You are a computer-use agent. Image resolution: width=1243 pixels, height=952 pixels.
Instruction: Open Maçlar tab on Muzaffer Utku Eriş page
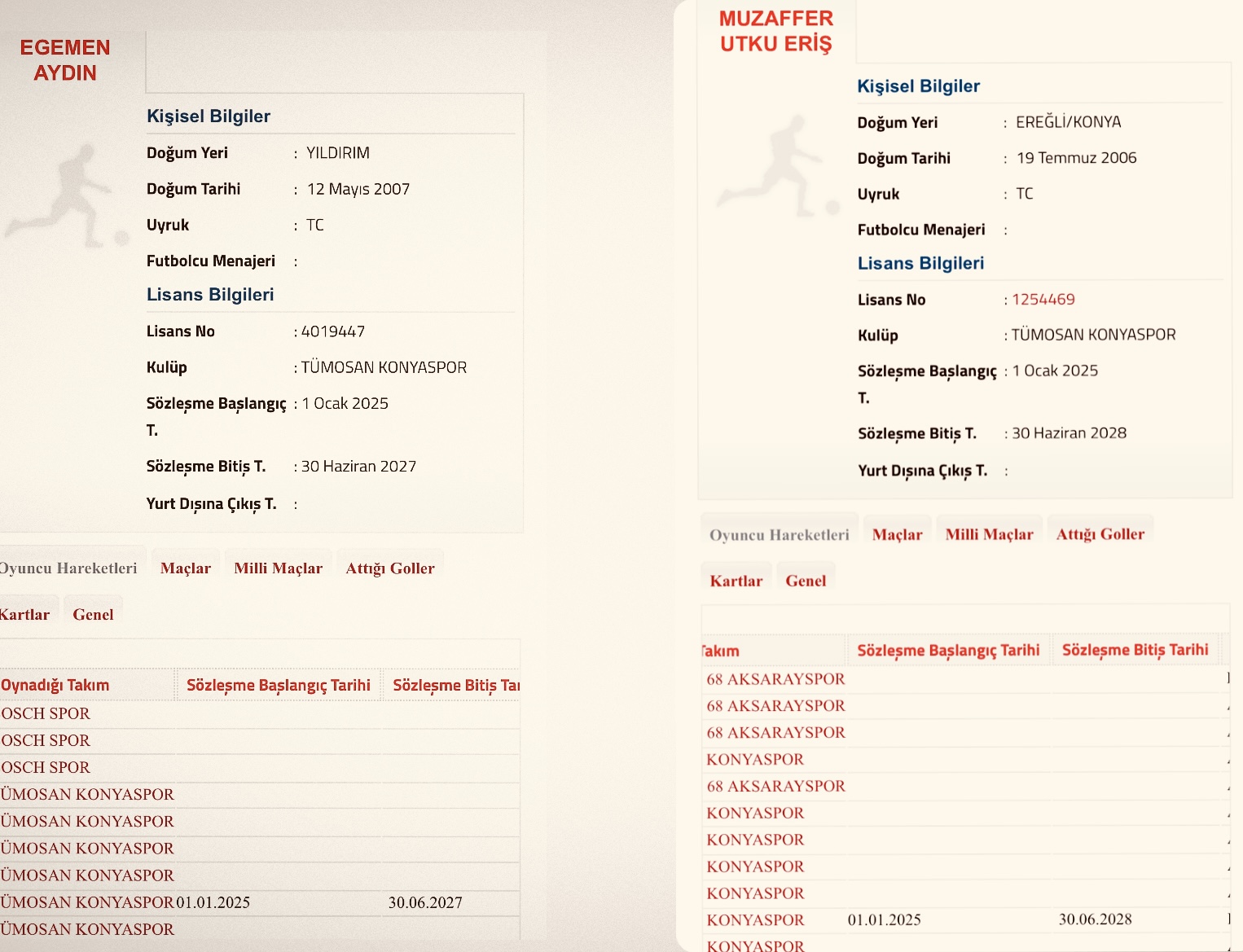[898, 535]
